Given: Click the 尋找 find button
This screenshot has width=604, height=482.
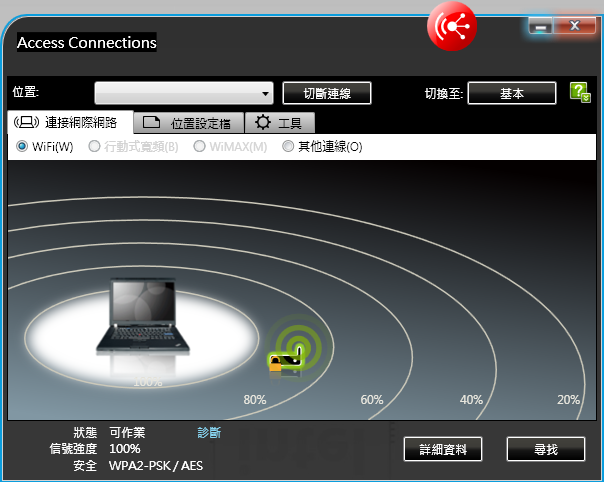Looking at the screenshot, I should (x=546, y=449).
